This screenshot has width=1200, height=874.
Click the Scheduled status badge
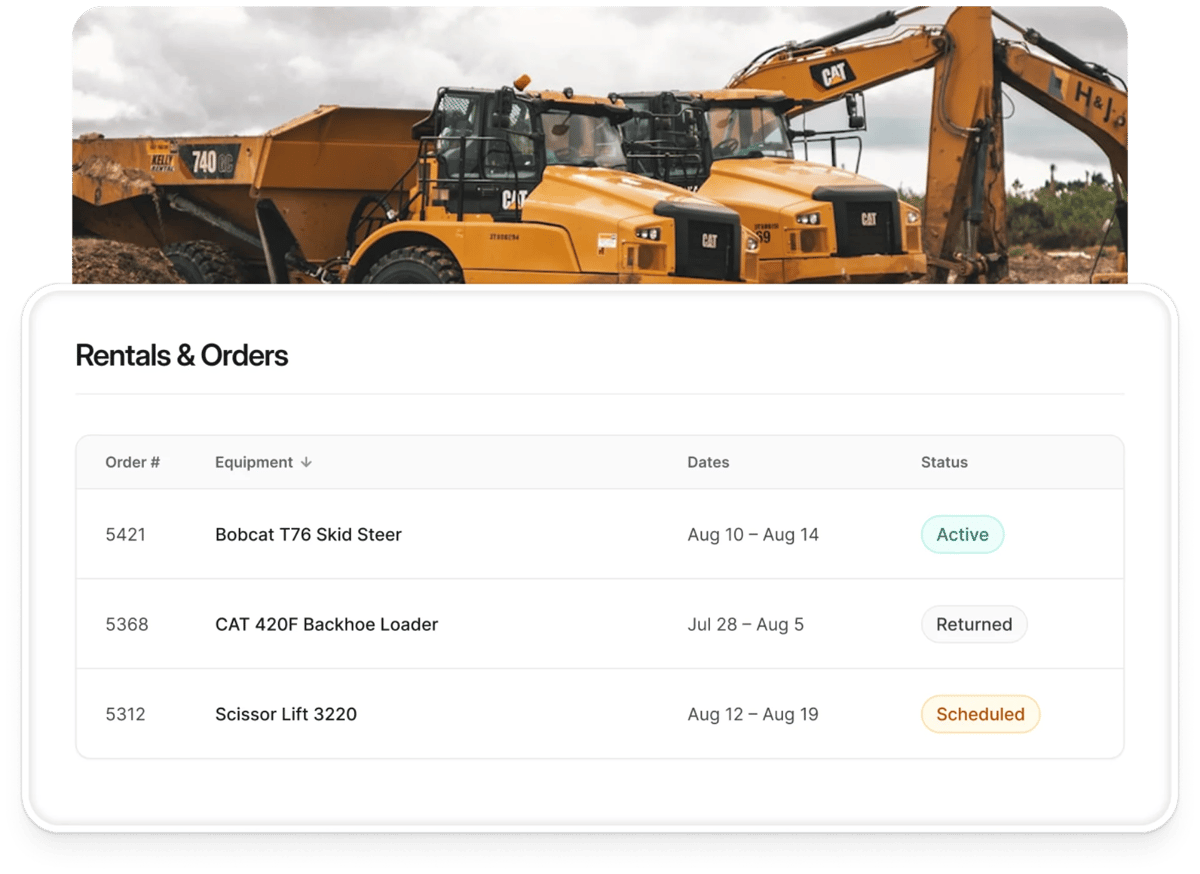[980, 714]
